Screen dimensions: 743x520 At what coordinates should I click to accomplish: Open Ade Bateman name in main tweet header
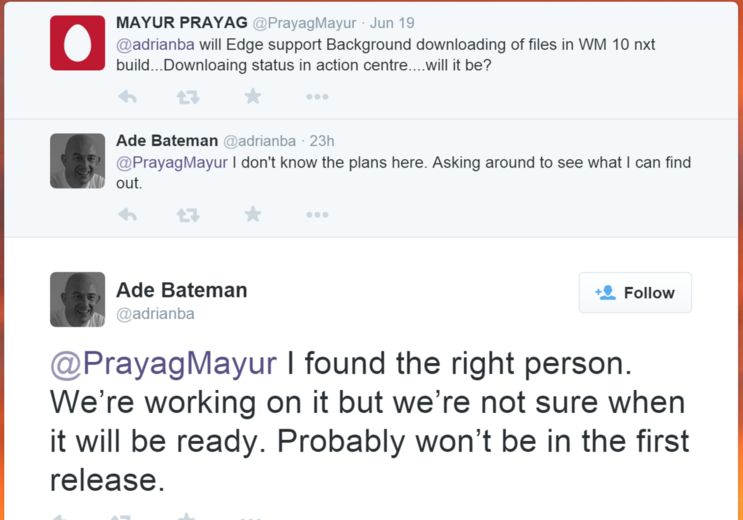pos(181,290)
